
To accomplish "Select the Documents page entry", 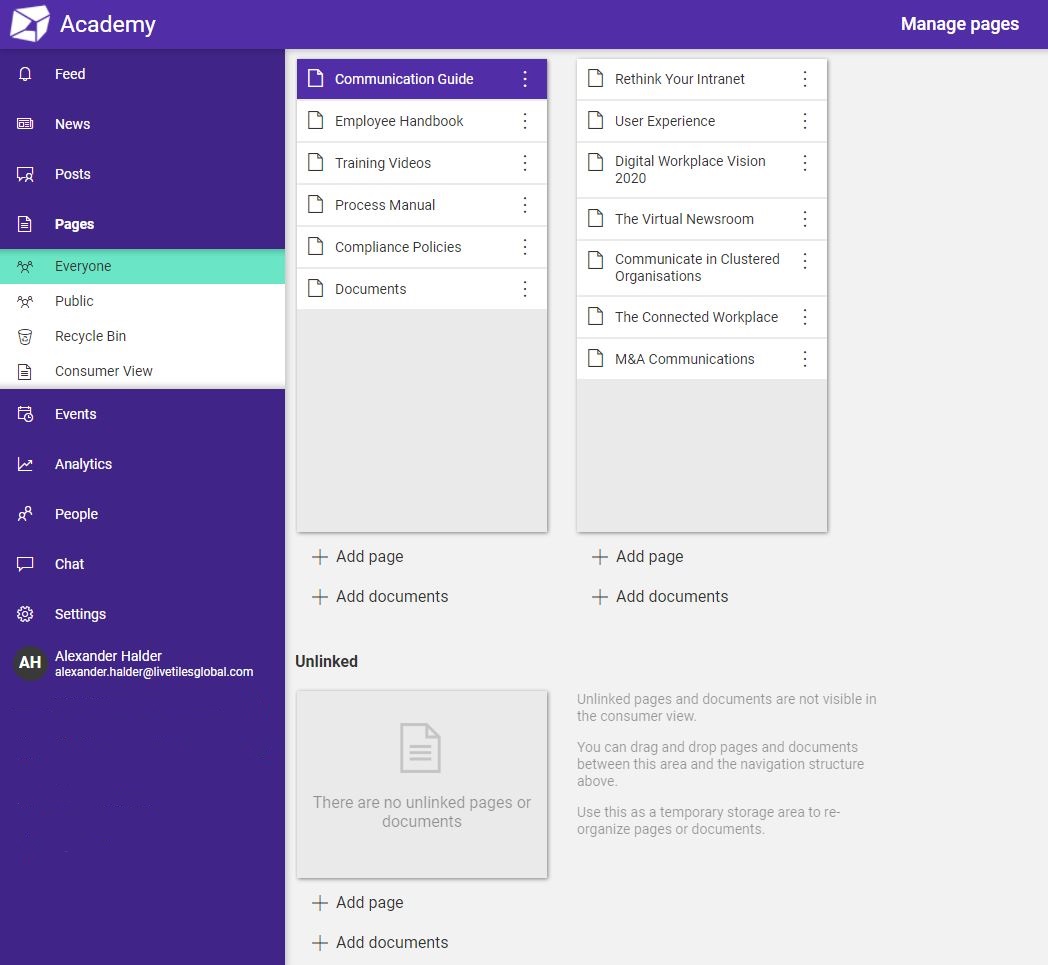I will coord(422,289).
